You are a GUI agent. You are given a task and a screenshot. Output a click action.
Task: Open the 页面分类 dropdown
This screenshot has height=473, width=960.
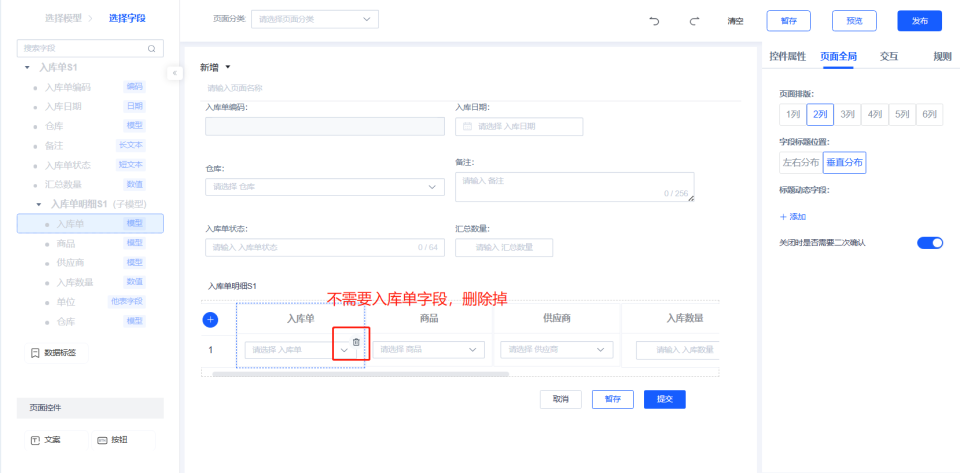tap(315, 19)
